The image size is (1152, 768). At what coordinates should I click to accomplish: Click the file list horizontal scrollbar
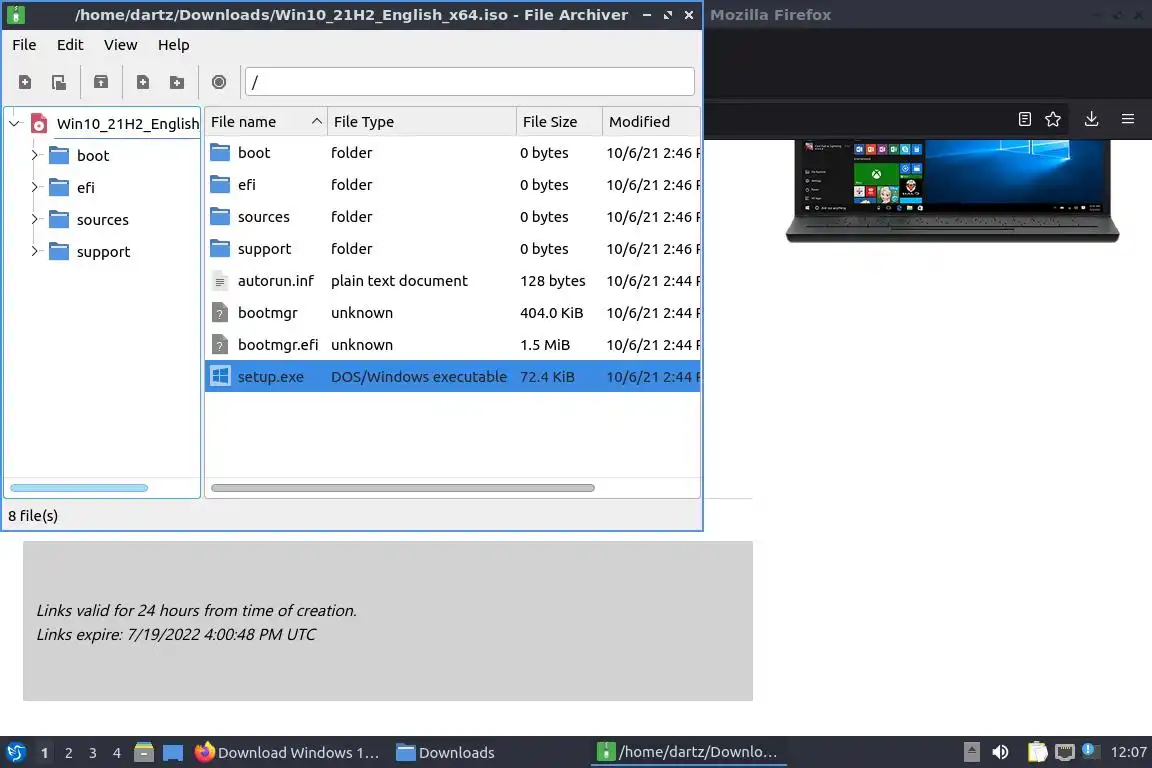pos(403,488)
